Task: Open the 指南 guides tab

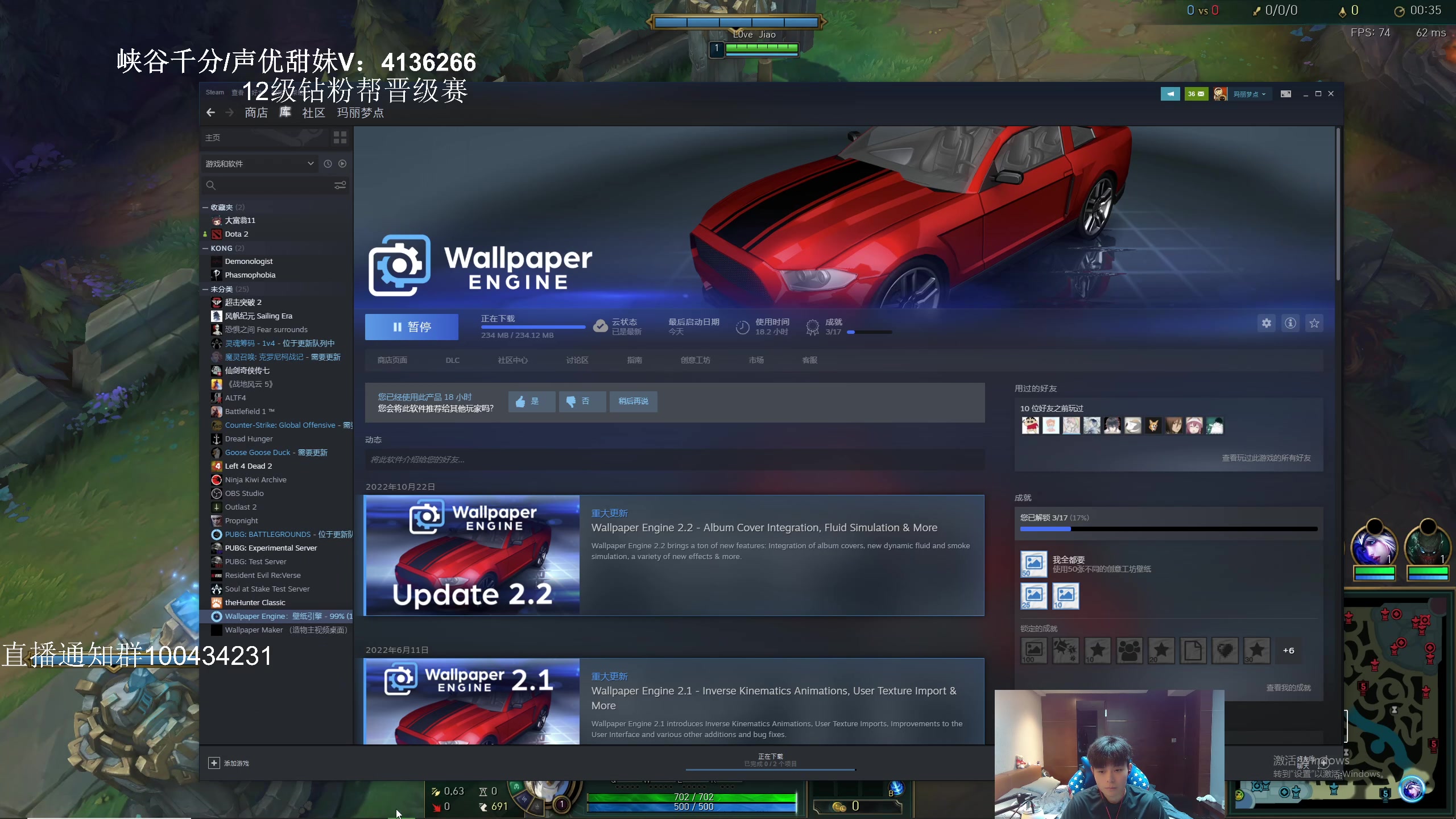Action: coord(635,361)
